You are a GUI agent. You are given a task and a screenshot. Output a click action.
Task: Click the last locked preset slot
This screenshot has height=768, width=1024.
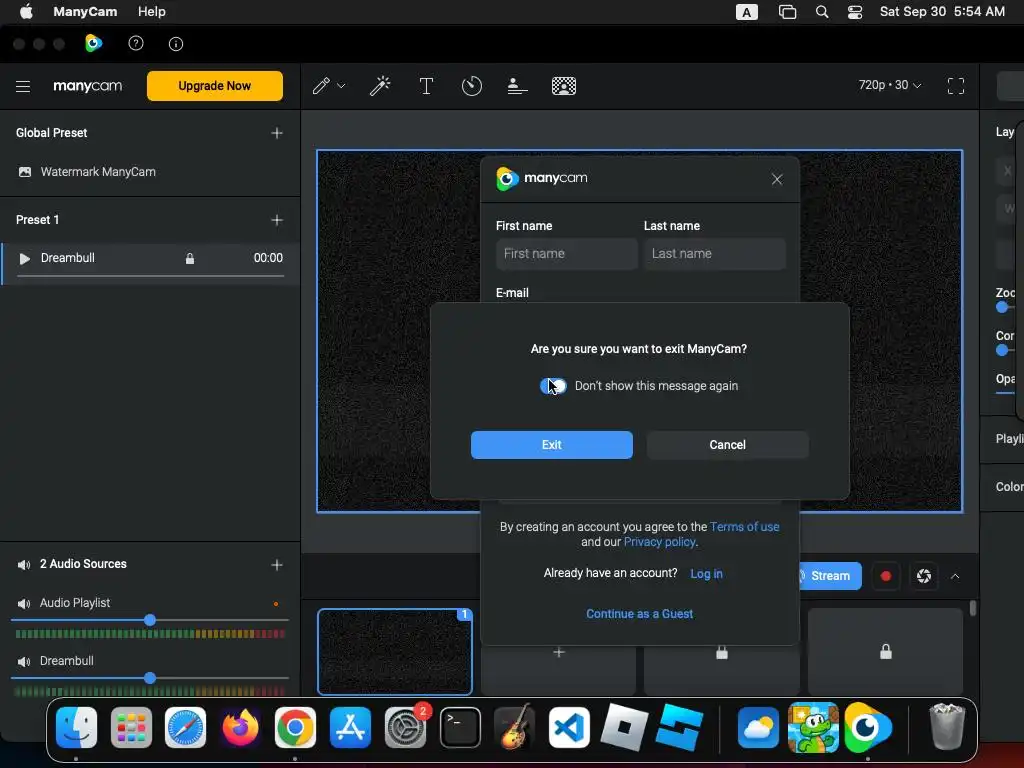click(x=885, y=652)
